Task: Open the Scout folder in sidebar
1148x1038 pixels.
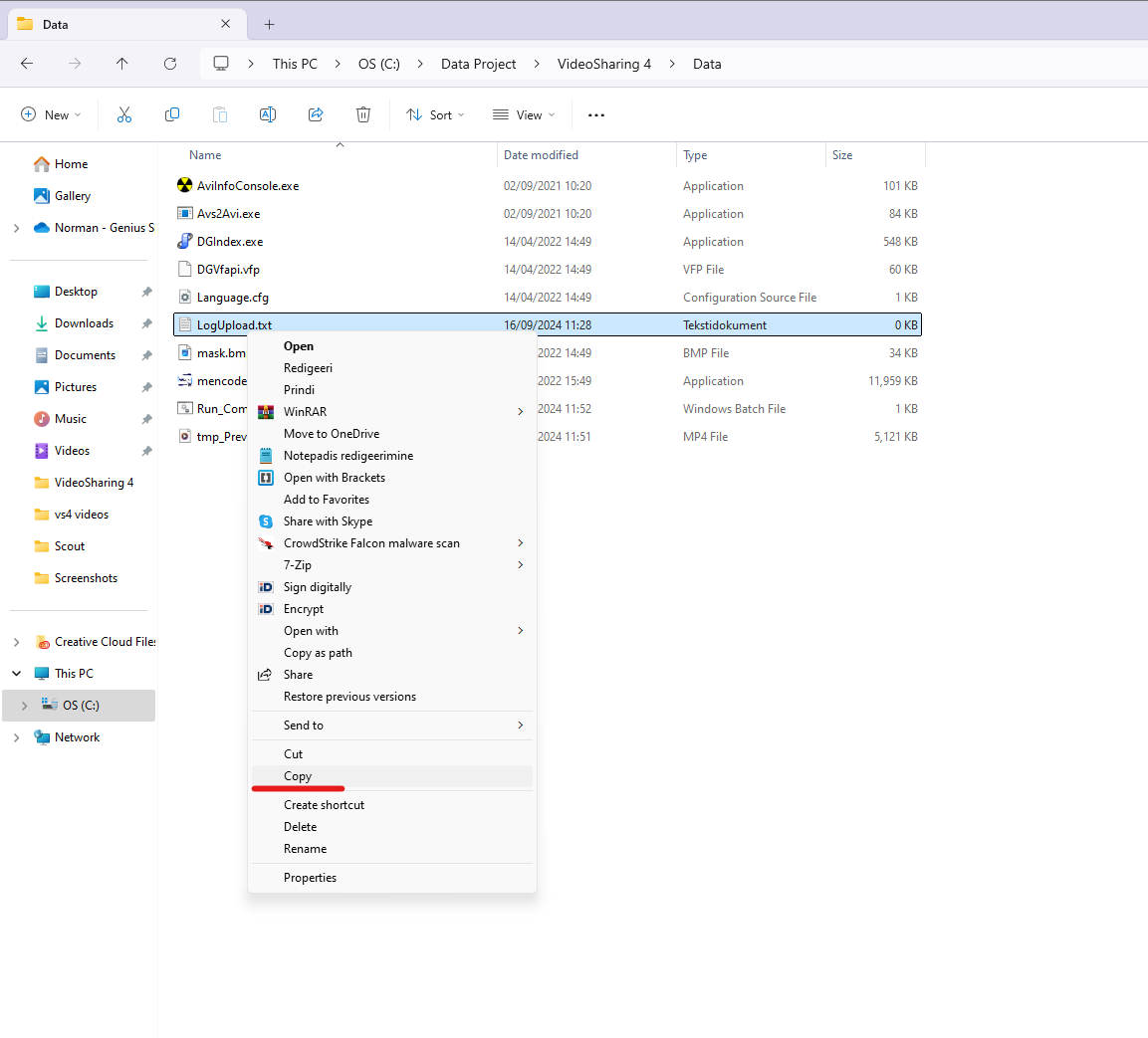Action: tap(70, 546)
